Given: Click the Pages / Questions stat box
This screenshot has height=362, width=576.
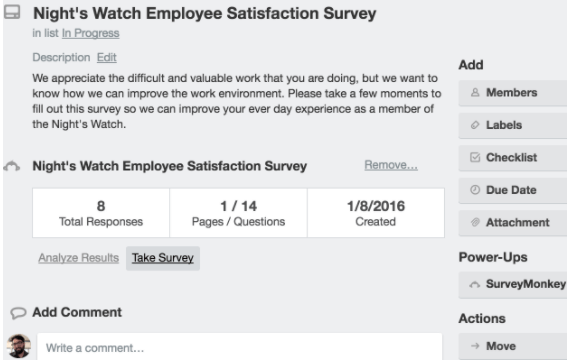Looking at the screenshot, I should coord(238,213).
